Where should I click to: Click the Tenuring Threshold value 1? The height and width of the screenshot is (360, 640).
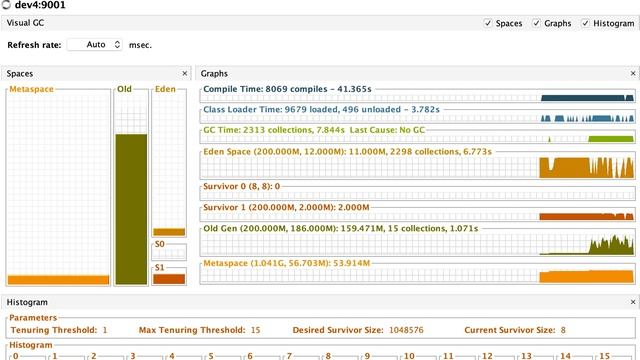(x=105, y=330)
